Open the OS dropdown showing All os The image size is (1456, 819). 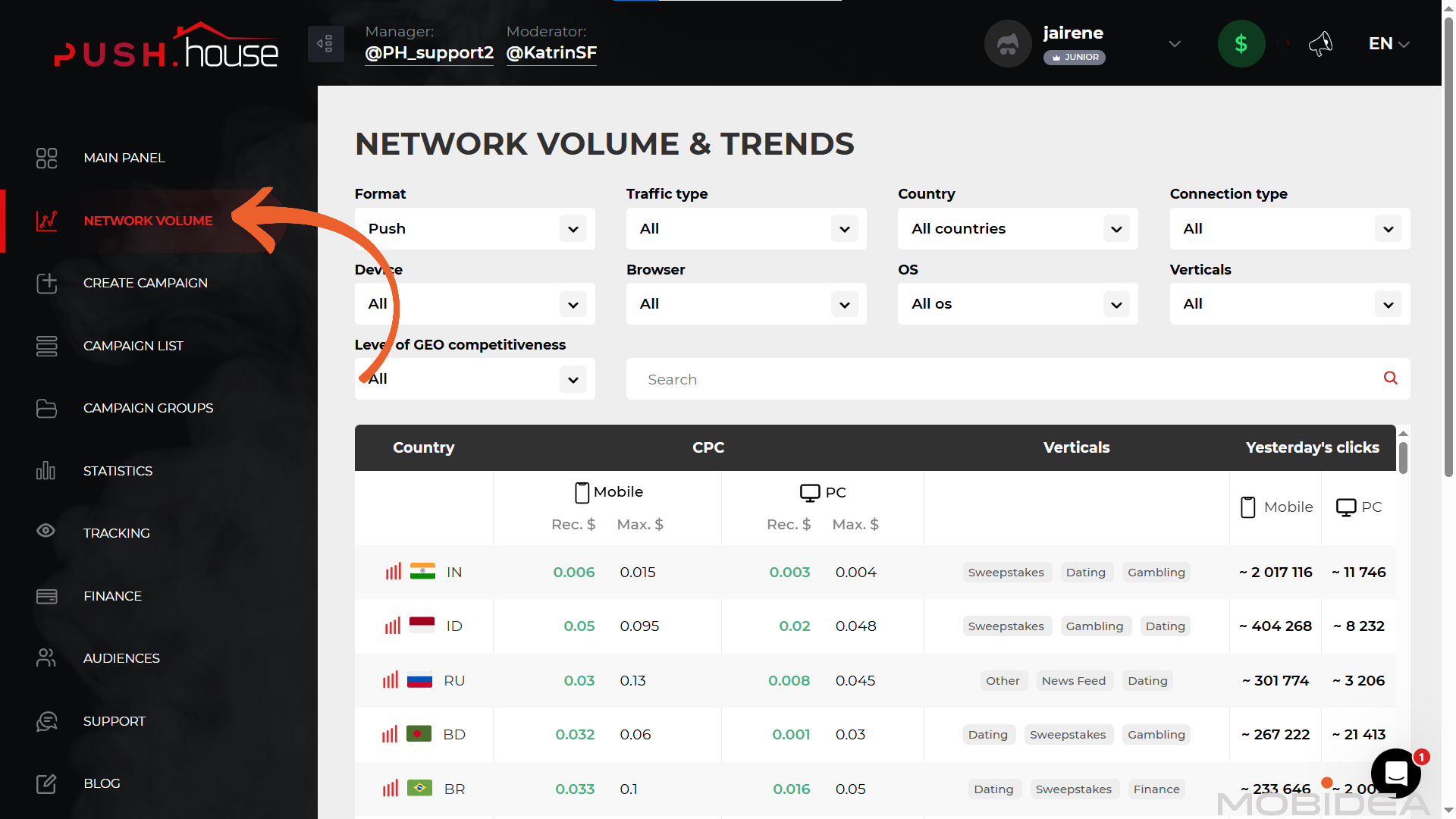tap(1017, 303)
